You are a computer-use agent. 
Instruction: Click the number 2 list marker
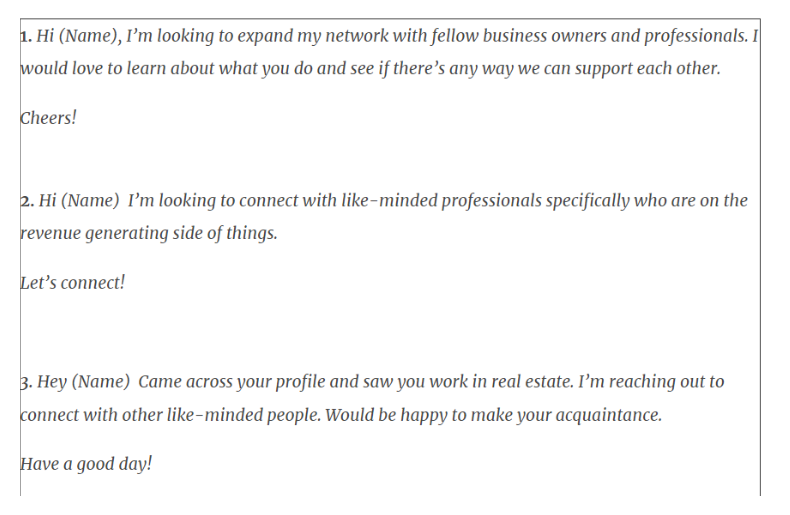pos(27,201)
